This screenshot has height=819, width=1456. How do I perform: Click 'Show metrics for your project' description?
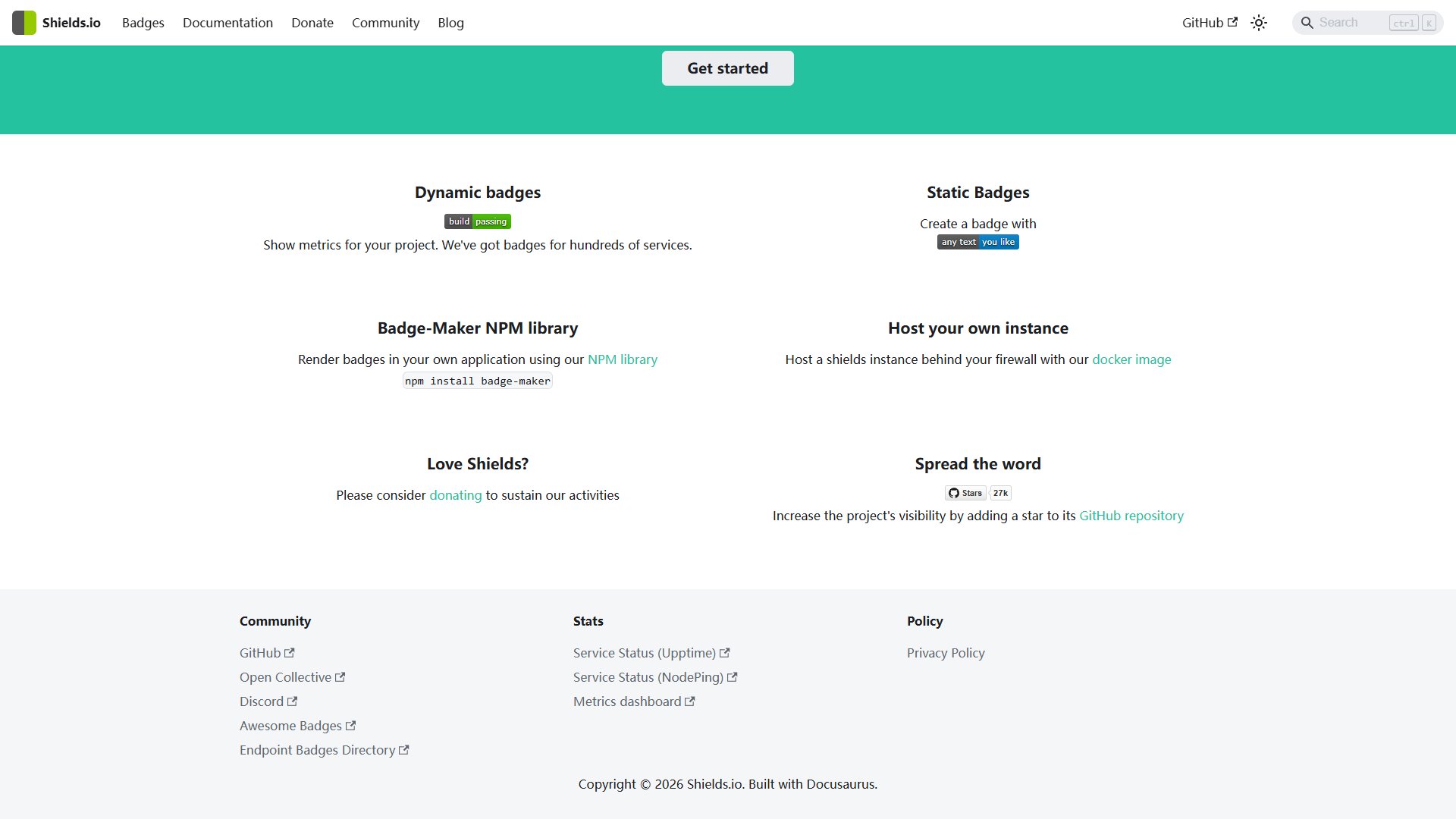point(478,245)
